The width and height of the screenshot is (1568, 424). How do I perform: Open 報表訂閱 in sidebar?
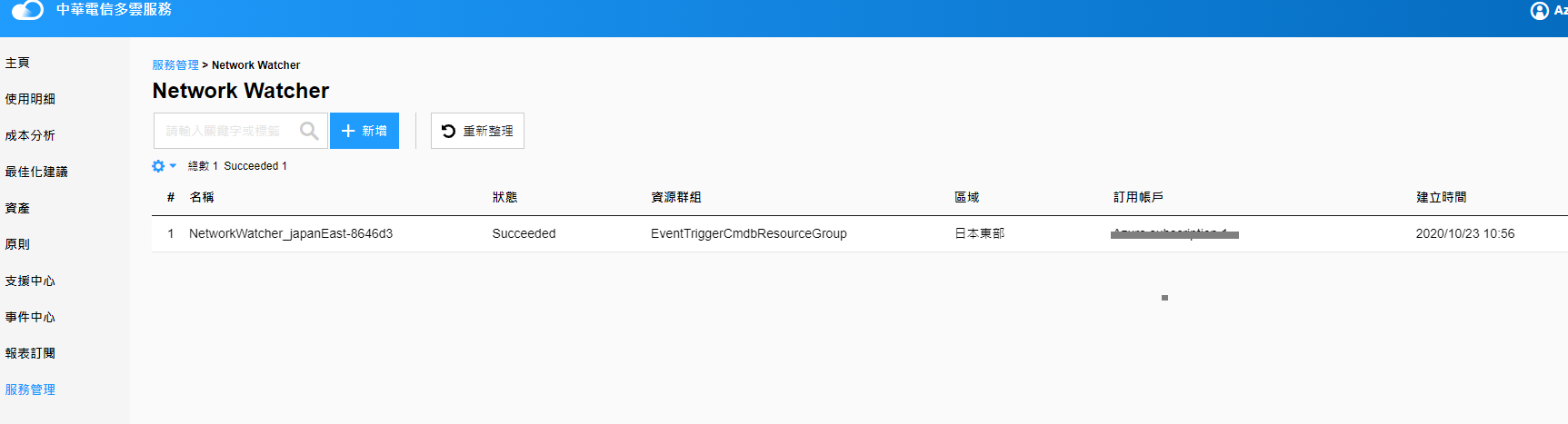coord(30,353)
